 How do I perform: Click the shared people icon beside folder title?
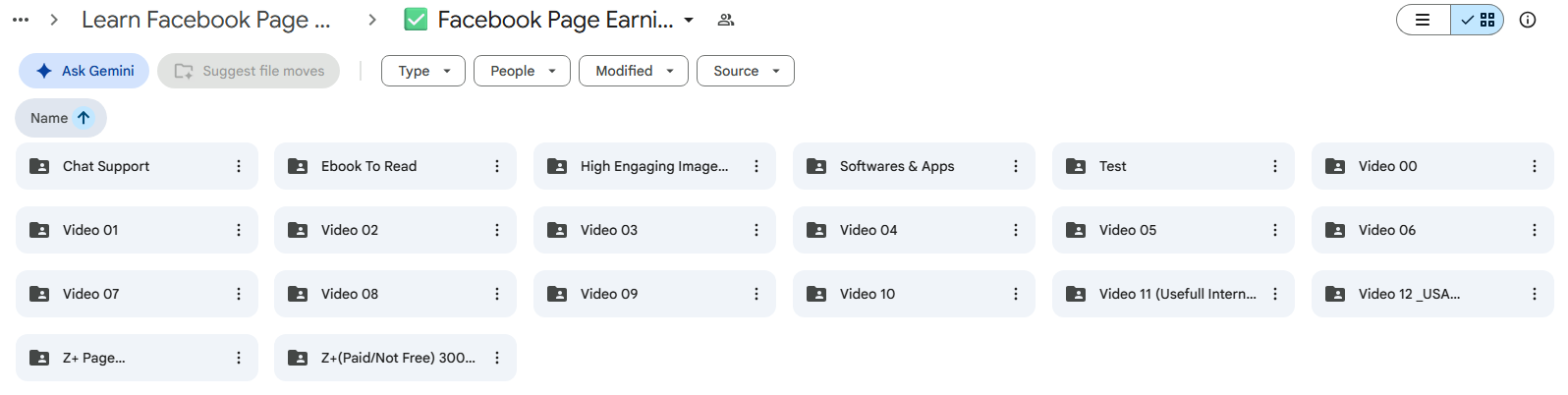click(726, 20)
